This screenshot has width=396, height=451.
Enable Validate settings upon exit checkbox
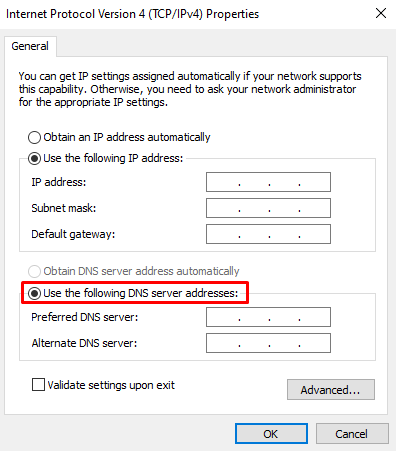(38, 385)
